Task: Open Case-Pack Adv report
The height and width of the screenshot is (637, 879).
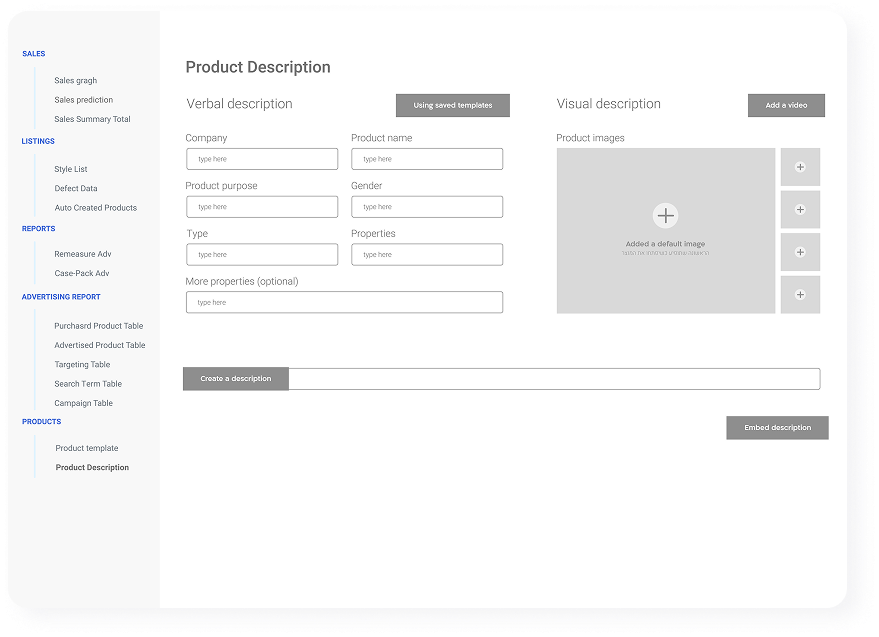Action: [81, 273]
